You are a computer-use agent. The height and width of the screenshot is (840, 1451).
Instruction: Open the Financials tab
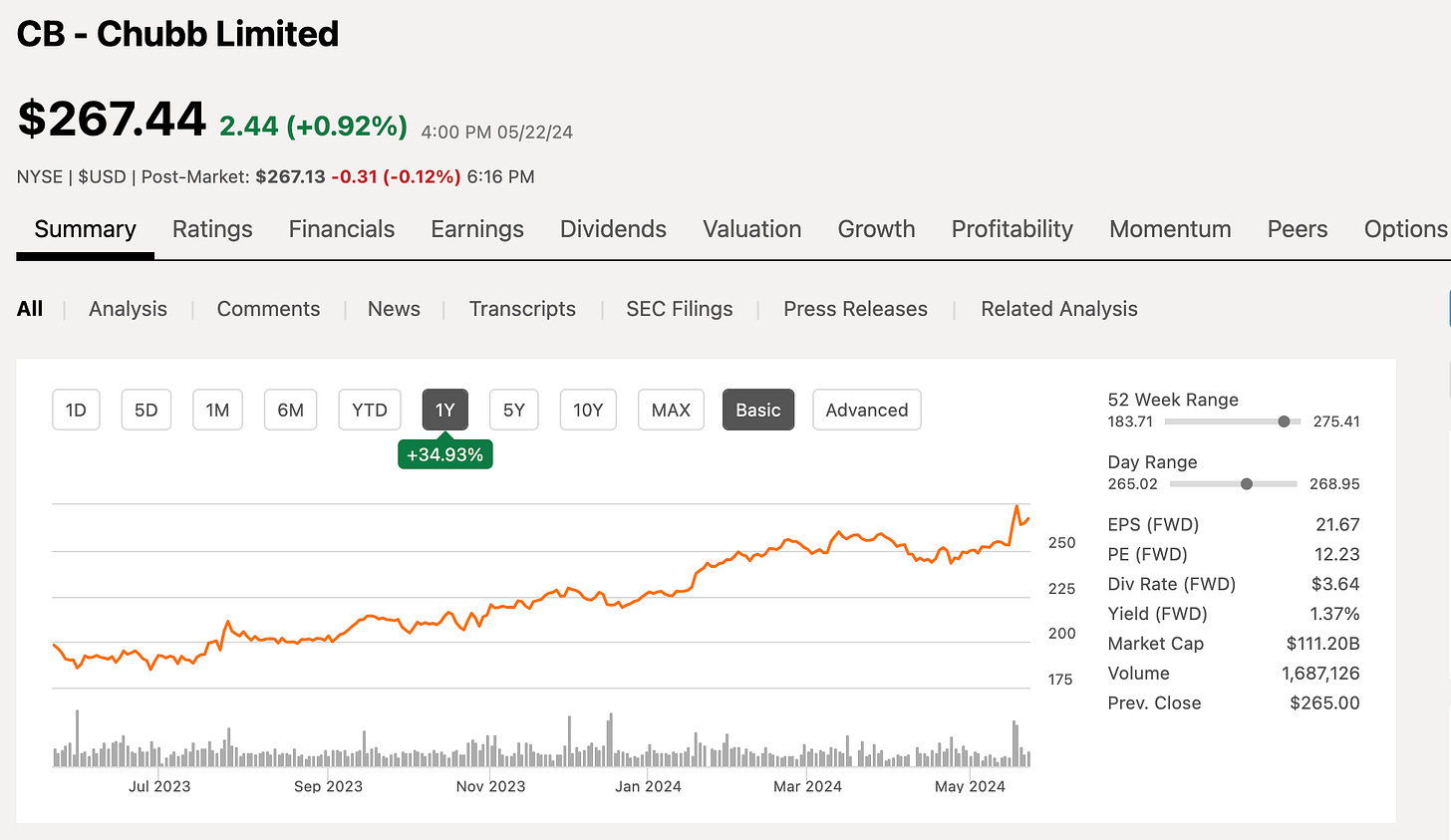(342, 229)
